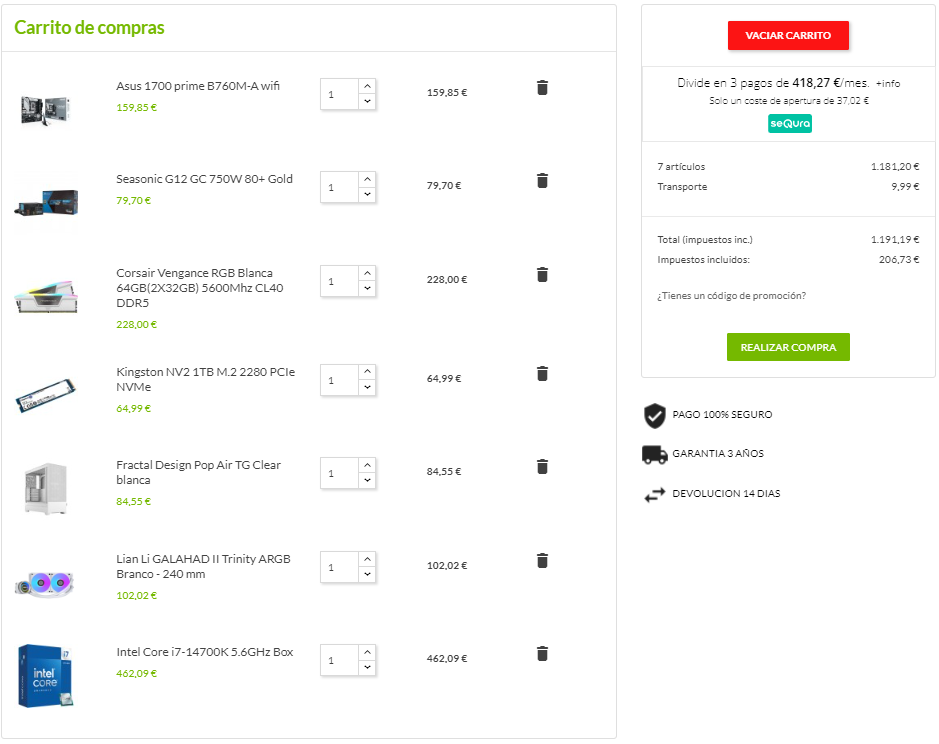Open Corsair Vengance RGB Blanca product link

(199, 288)
